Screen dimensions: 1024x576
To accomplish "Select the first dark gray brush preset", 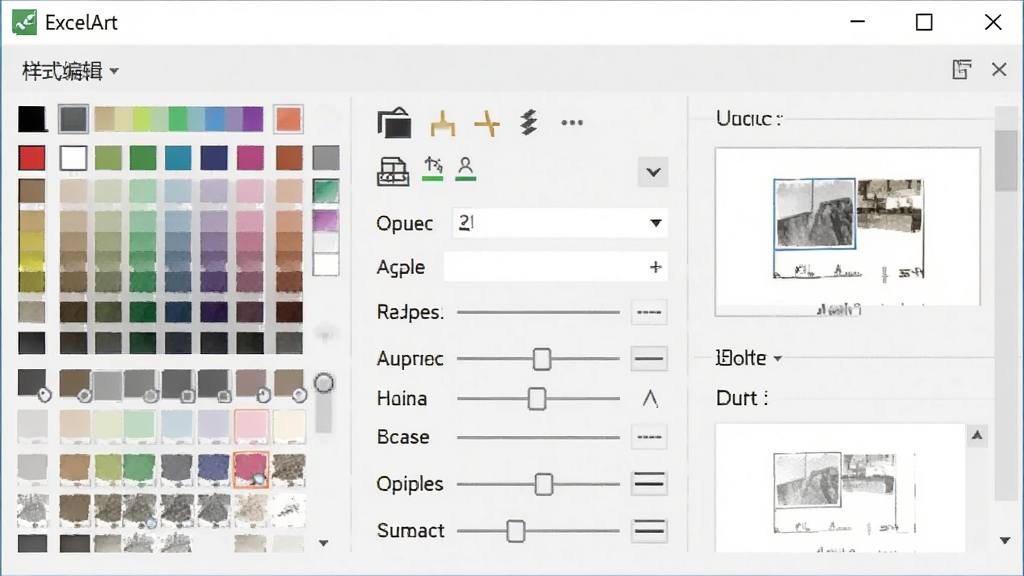I will [x=33, y=384].
